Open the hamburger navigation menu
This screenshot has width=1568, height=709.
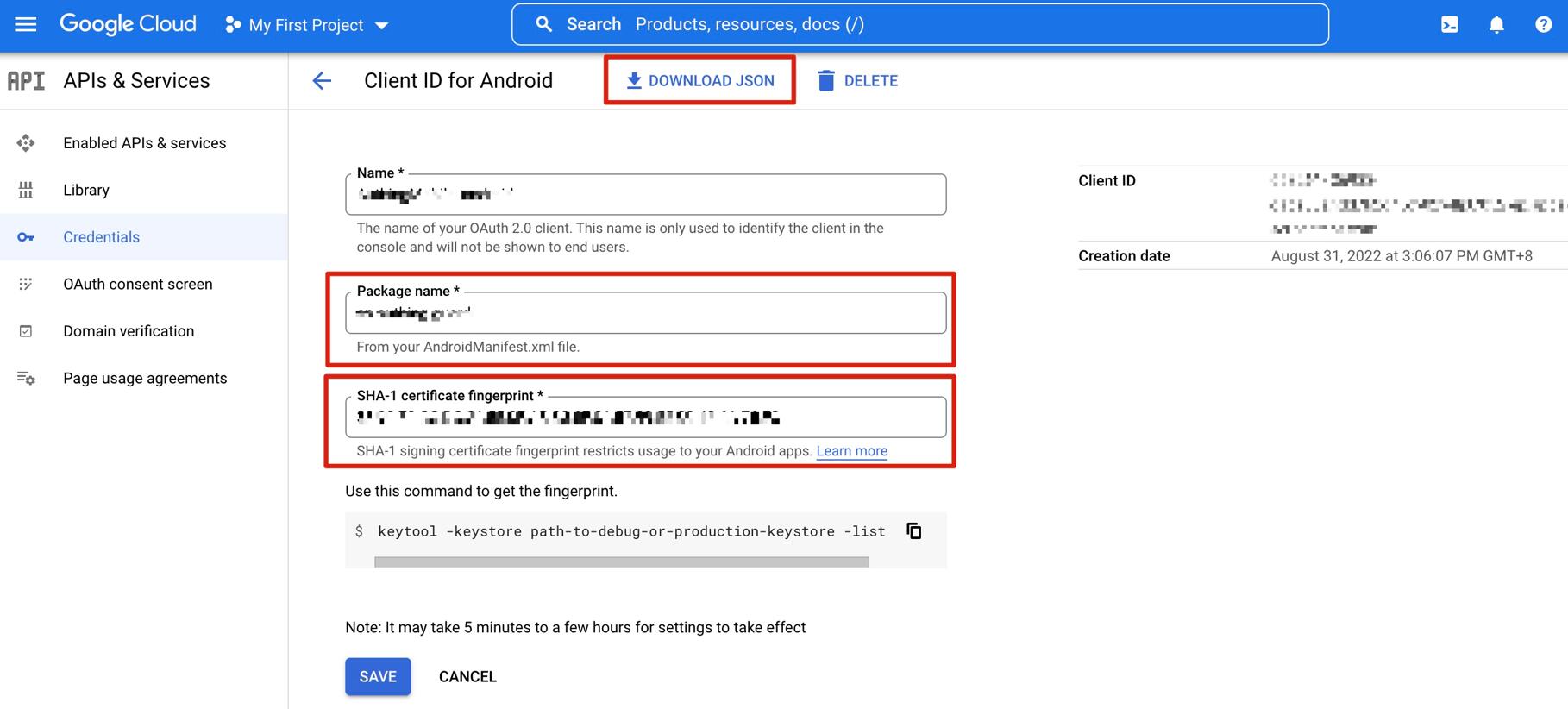tap(26, 24)
